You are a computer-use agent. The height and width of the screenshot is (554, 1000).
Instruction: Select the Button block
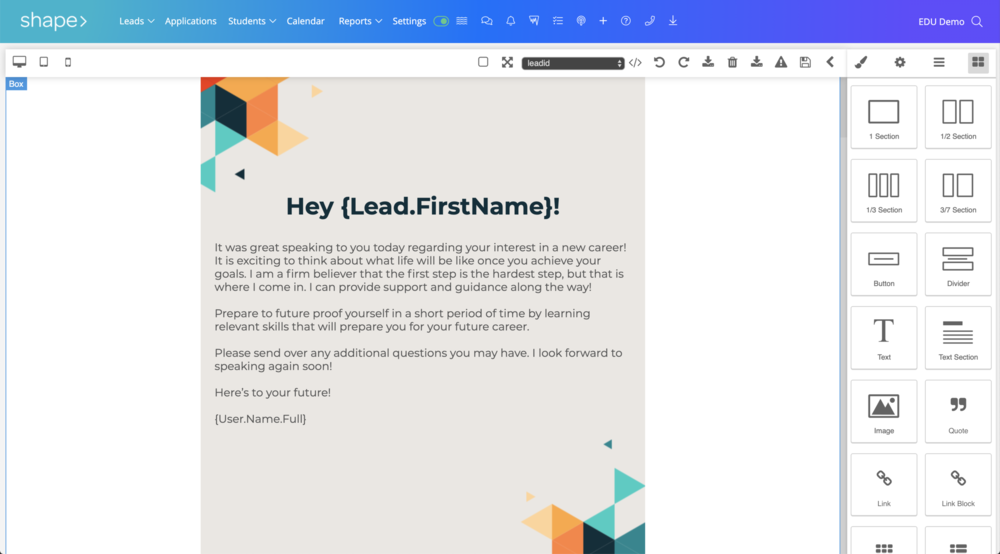[884, 264]
